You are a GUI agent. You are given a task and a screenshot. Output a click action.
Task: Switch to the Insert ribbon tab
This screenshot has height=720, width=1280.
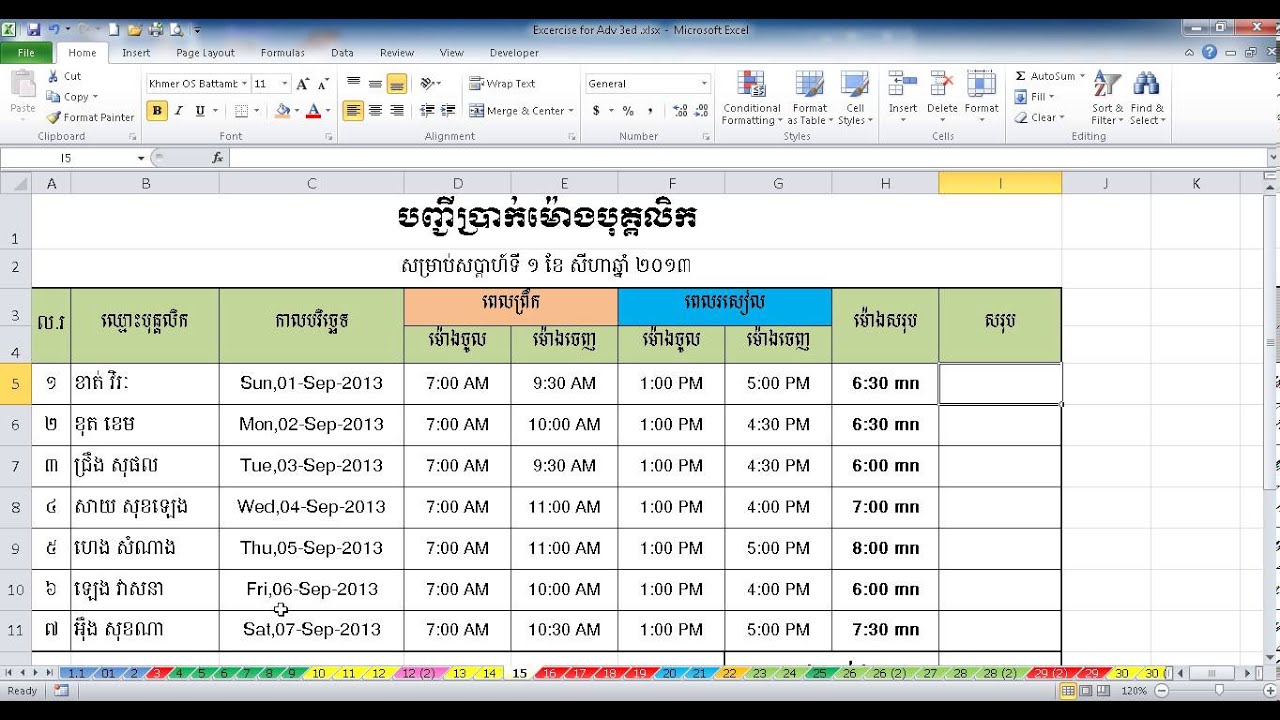(x=136, y=53)
